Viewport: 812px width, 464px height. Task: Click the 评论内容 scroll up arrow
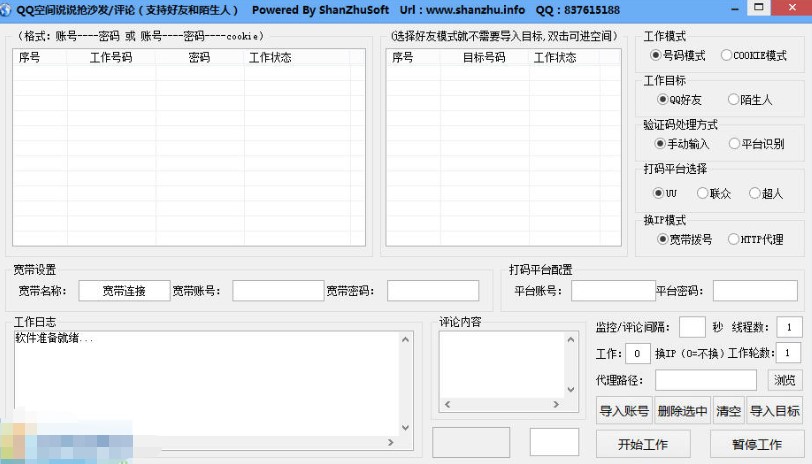click(571, 340)
